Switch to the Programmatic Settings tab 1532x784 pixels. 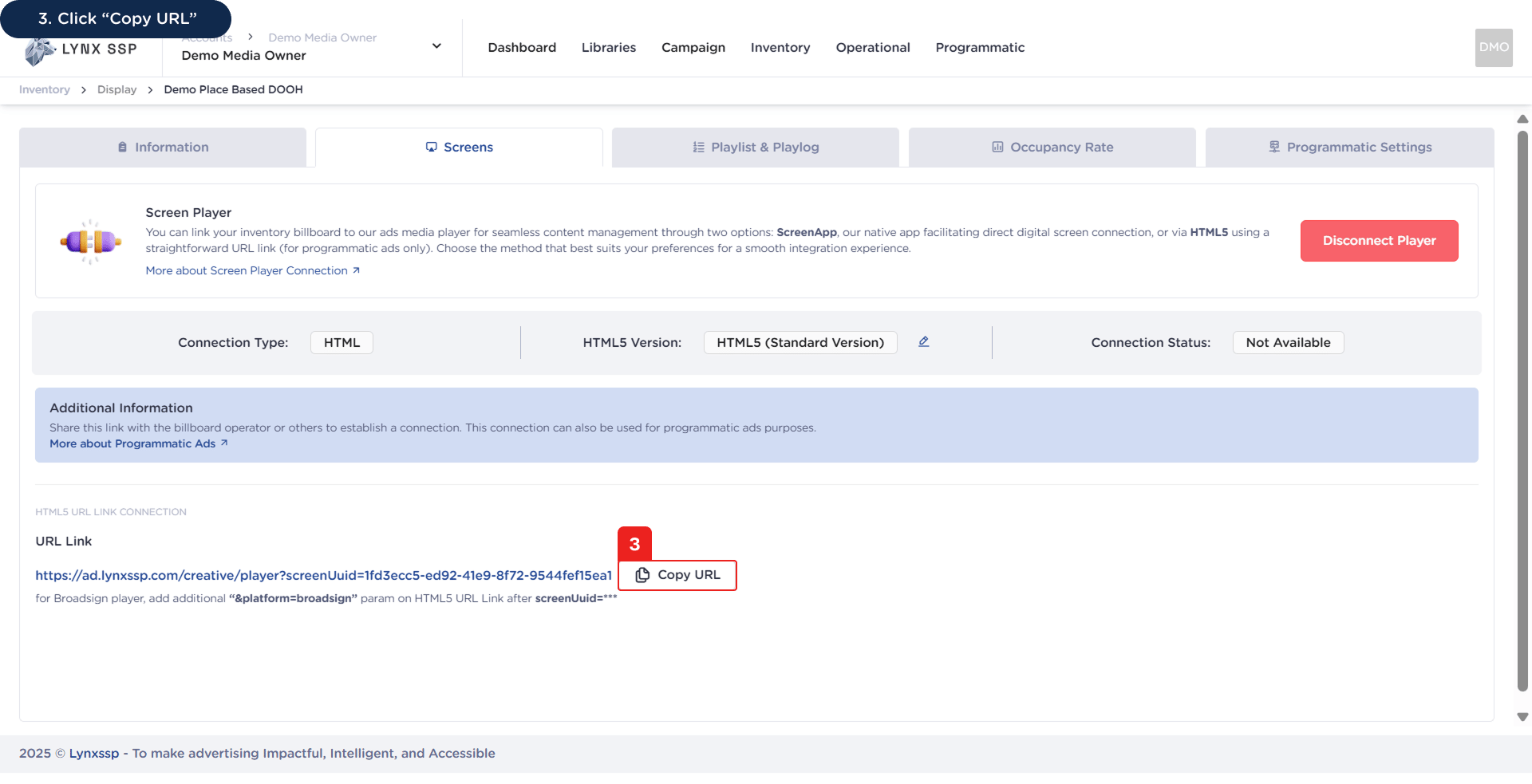click(1350, 148)
